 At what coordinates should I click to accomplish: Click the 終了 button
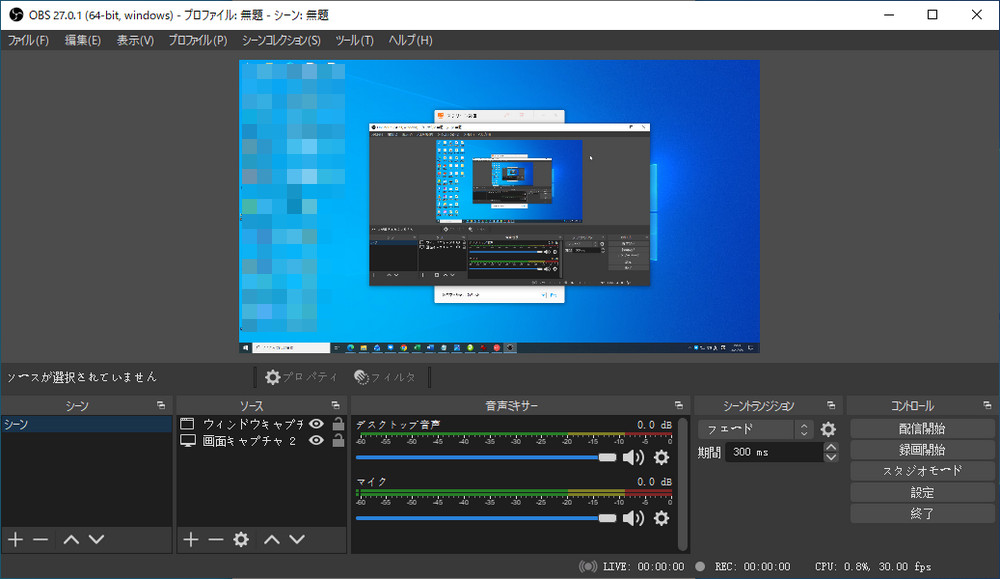tap(922, 513)
